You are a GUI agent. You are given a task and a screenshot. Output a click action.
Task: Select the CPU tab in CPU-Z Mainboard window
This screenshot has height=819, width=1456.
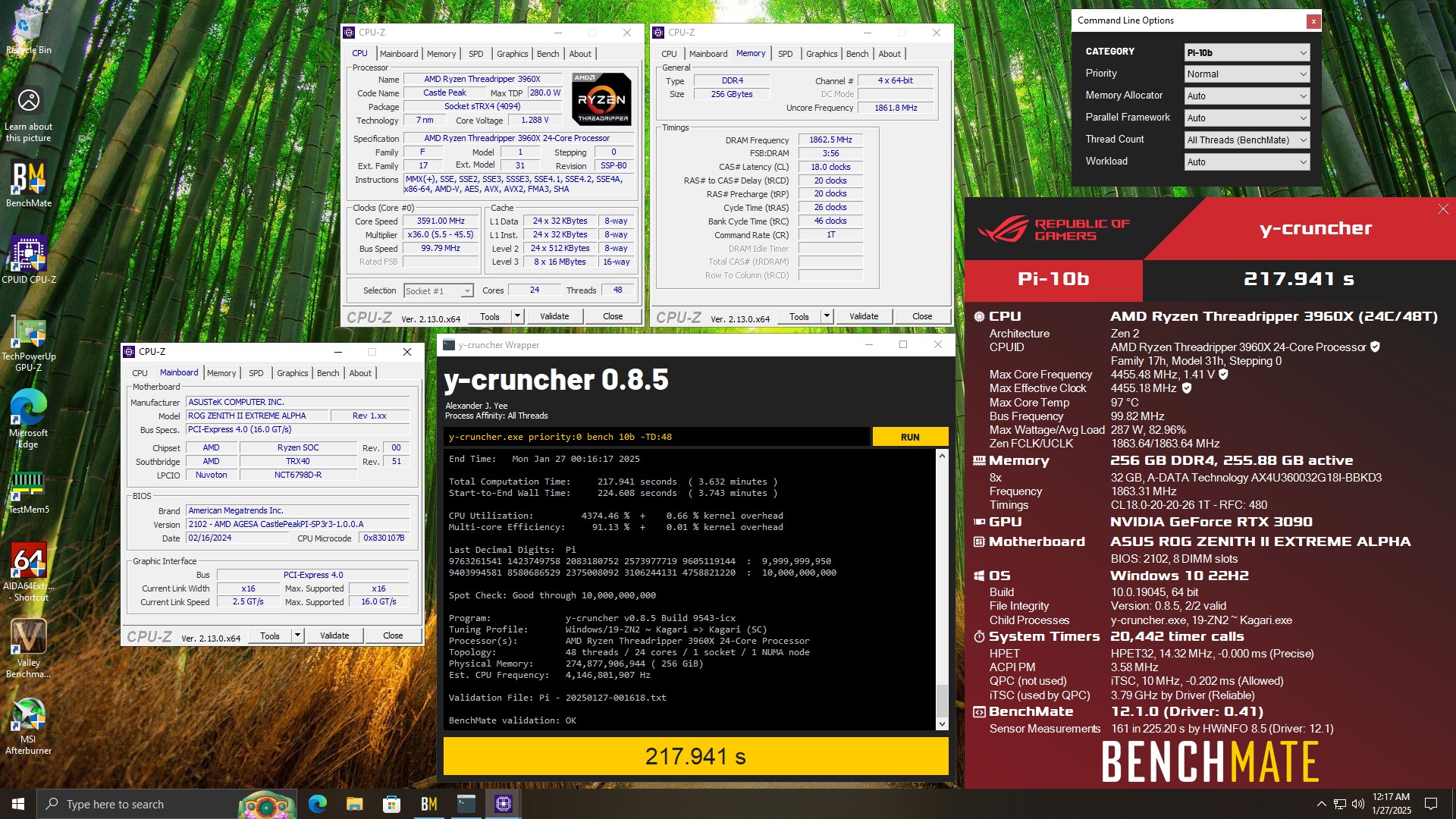[140, 373]
